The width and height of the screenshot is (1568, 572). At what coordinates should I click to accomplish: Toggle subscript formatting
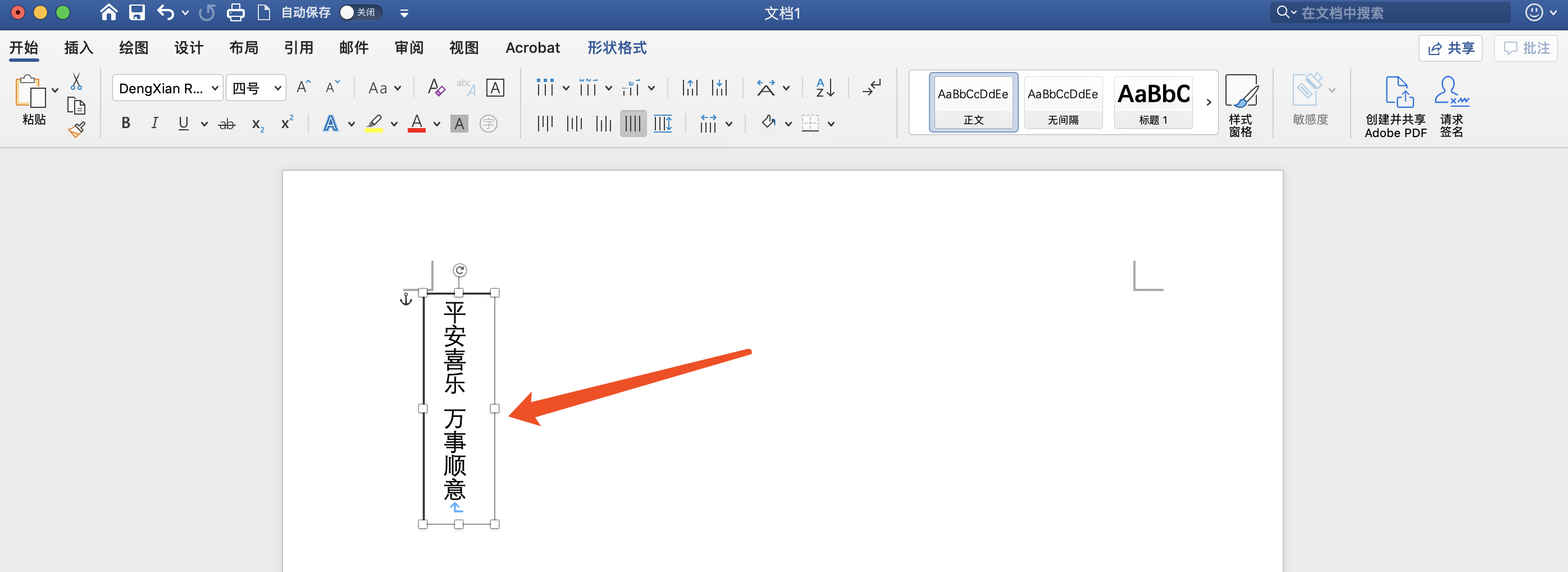(257, 124)
